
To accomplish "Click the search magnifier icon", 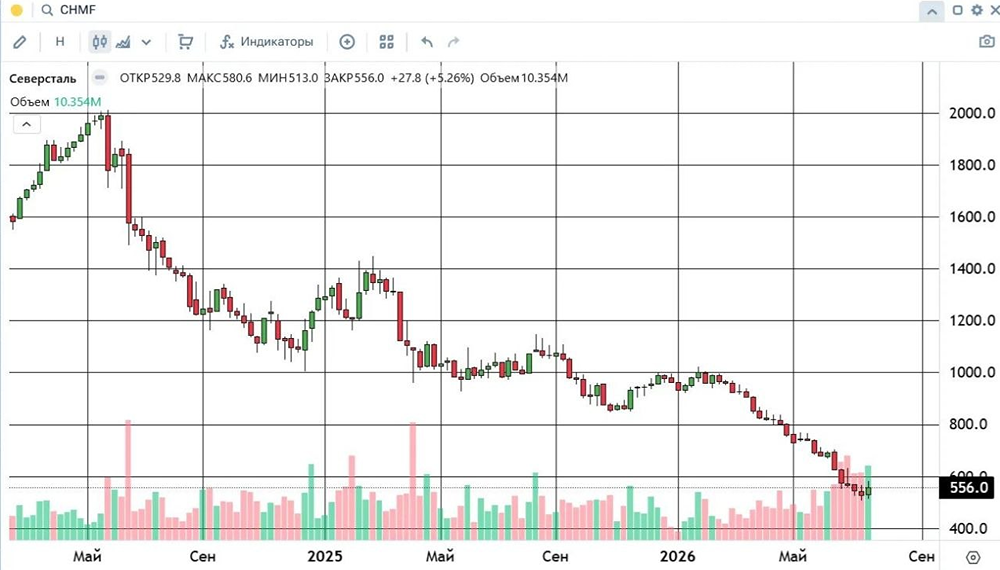I will point(47,10).
